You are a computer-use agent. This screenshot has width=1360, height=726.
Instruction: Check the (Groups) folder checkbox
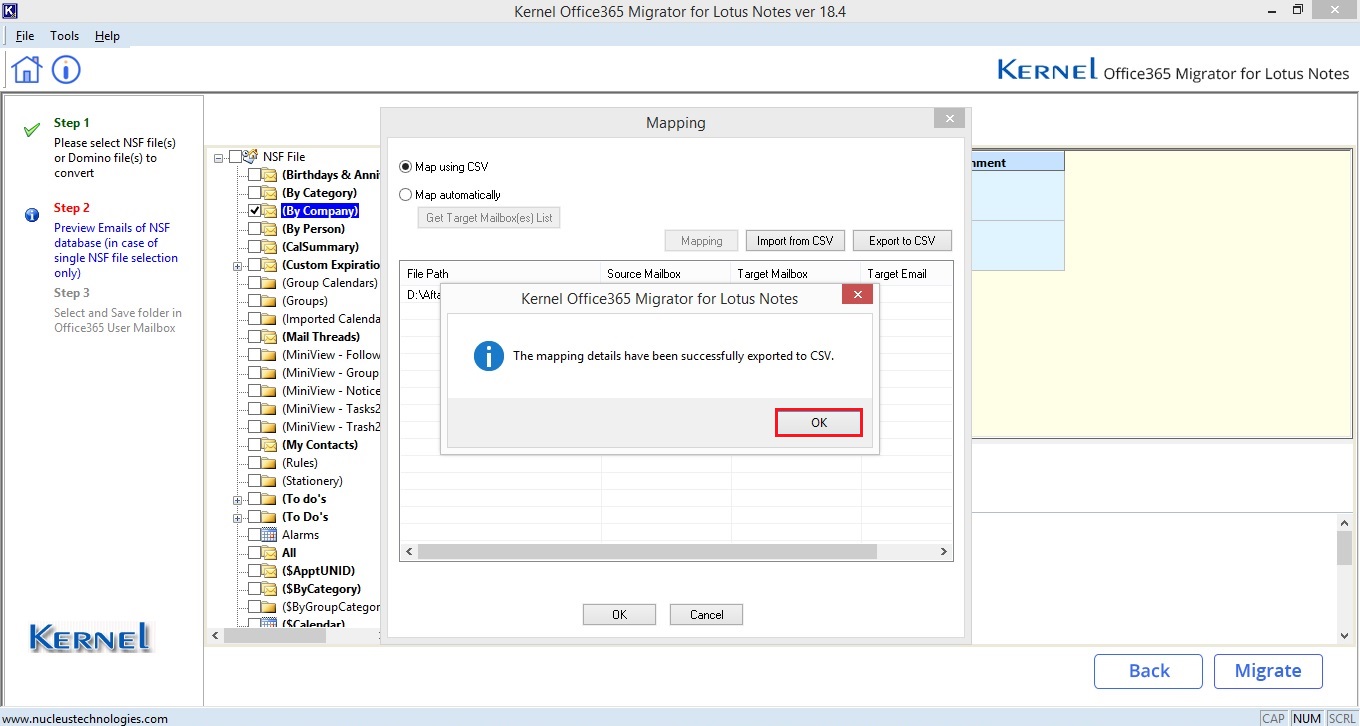254,301
